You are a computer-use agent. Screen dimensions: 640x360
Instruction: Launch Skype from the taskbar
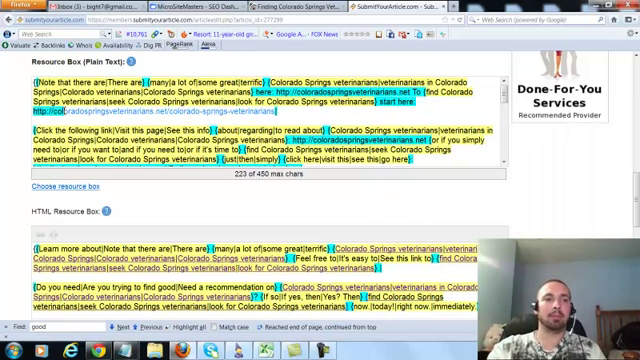211,350
